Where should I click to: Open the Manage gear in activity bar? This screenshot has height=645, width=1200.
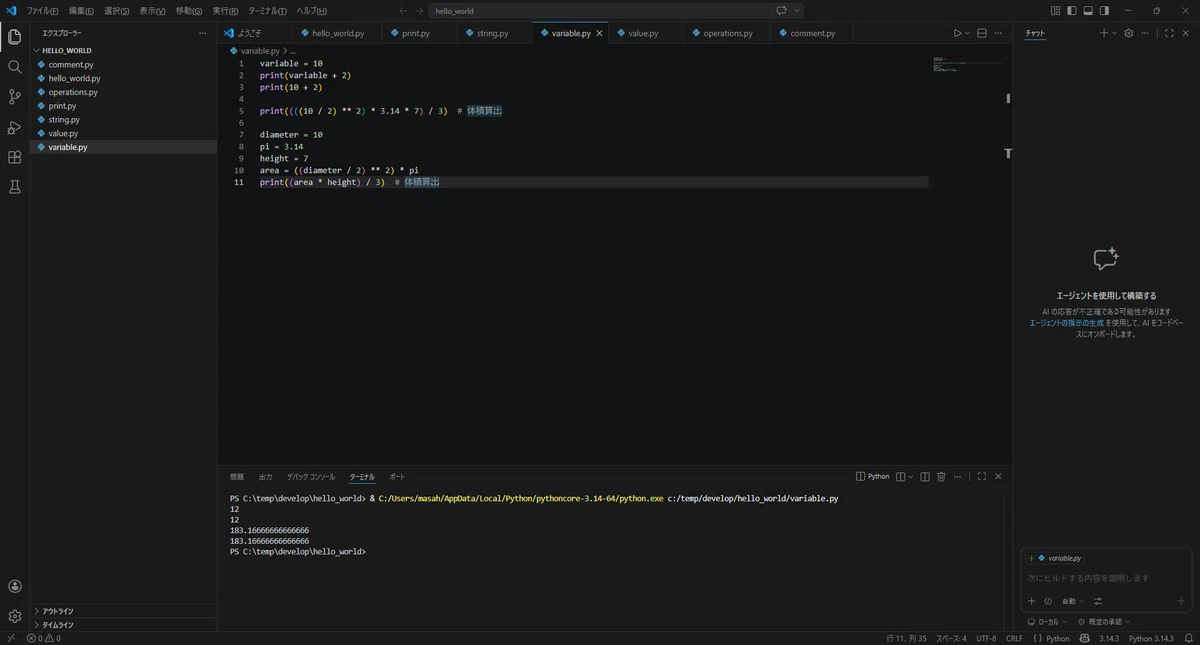coord(14,616)
